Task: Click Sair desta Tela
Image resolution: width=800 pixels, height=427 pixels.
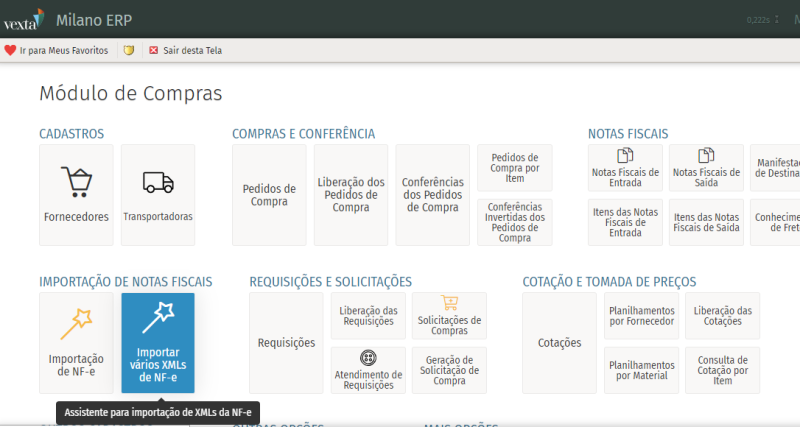Action: pos(185,50)
